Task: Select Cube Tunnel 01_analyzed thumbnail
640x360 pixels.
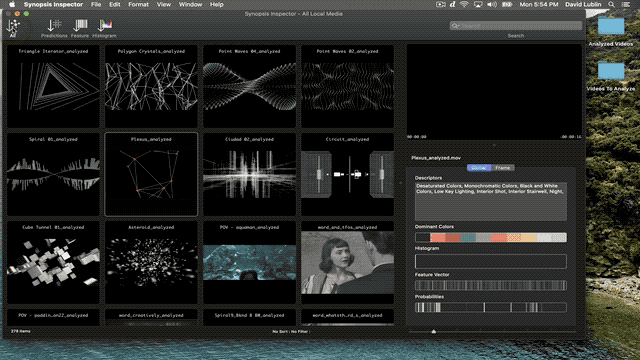Action: 53,262
